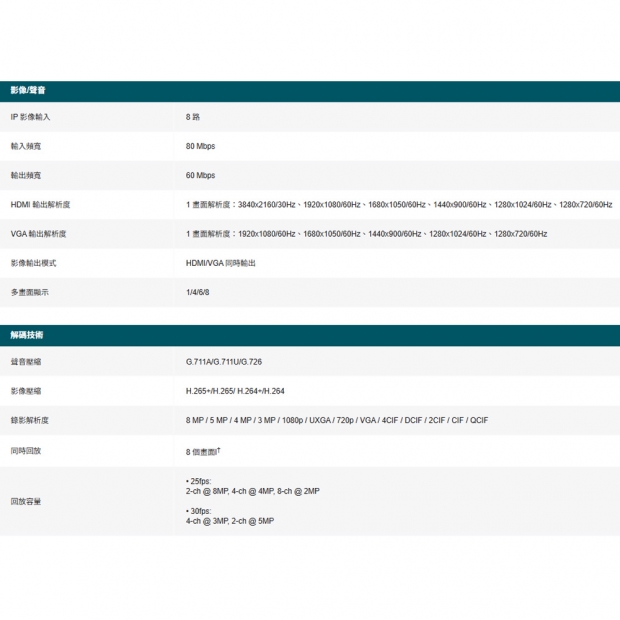Click the IP 影像輸入 label
This screenshot has height=620, width=620.
point(30,117)
